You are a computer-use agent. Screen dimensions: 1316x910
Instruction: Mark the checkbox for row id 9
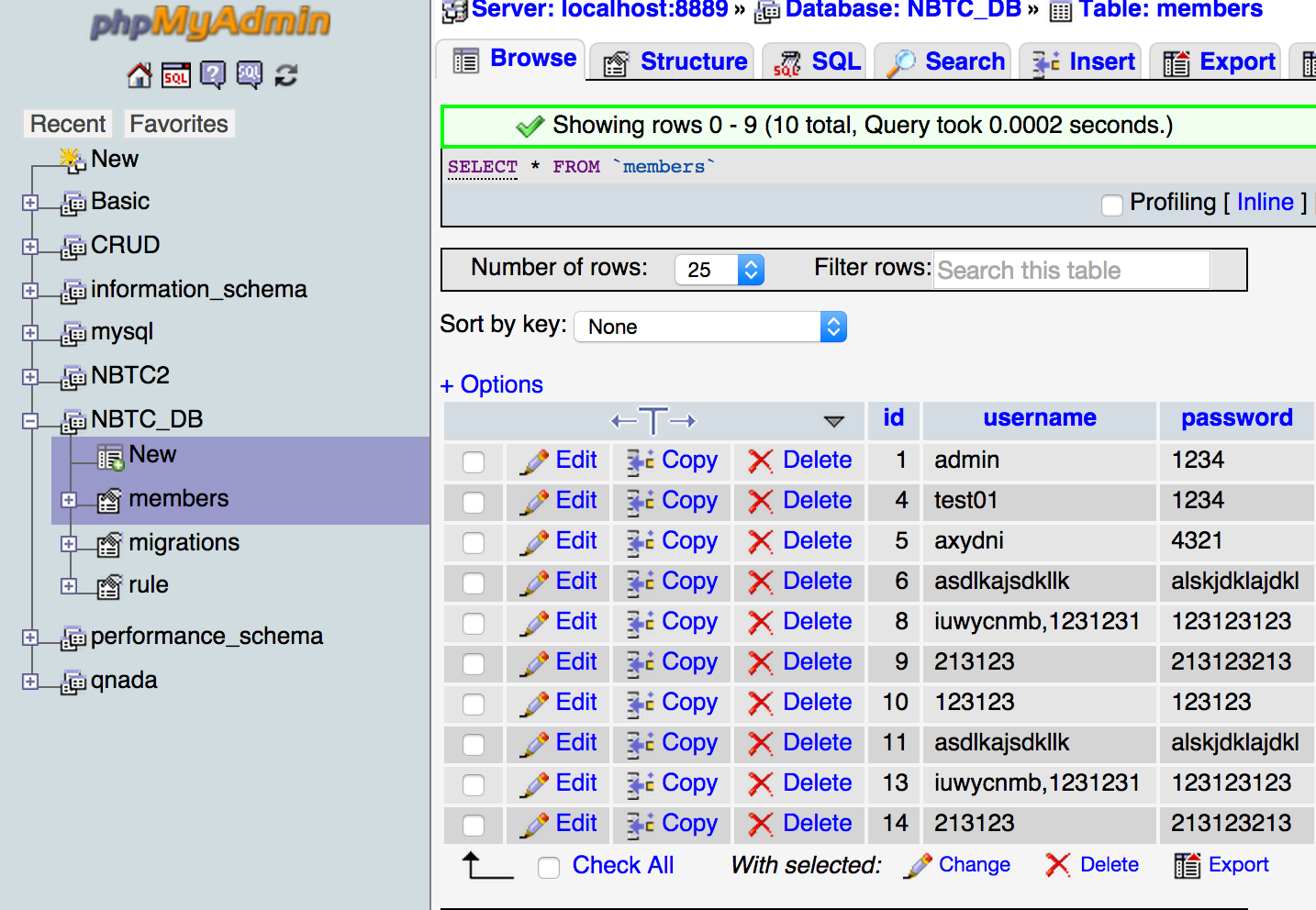pyautogui.click(x=474, y=663)
